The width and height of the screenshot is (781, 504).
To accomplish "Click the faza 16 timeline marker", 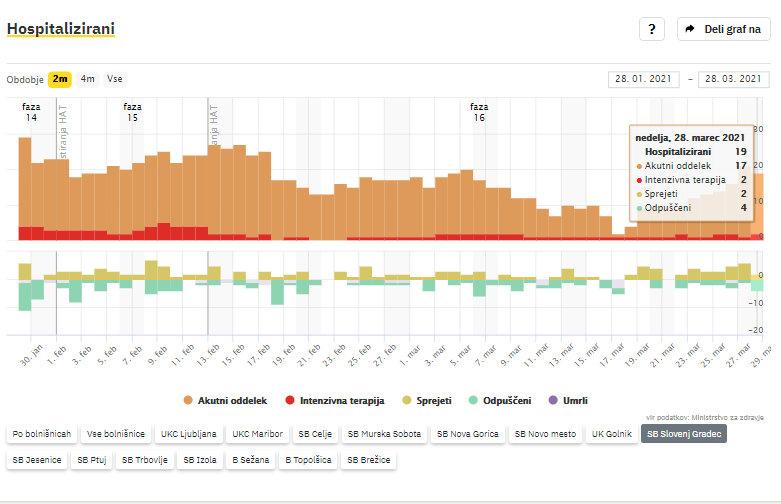I will pyautogui.click(x=479, y=112).
